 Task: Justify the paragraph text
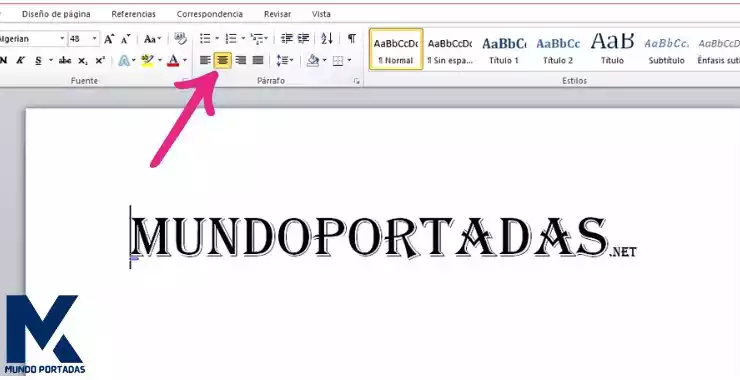click(x=258, y=60)
